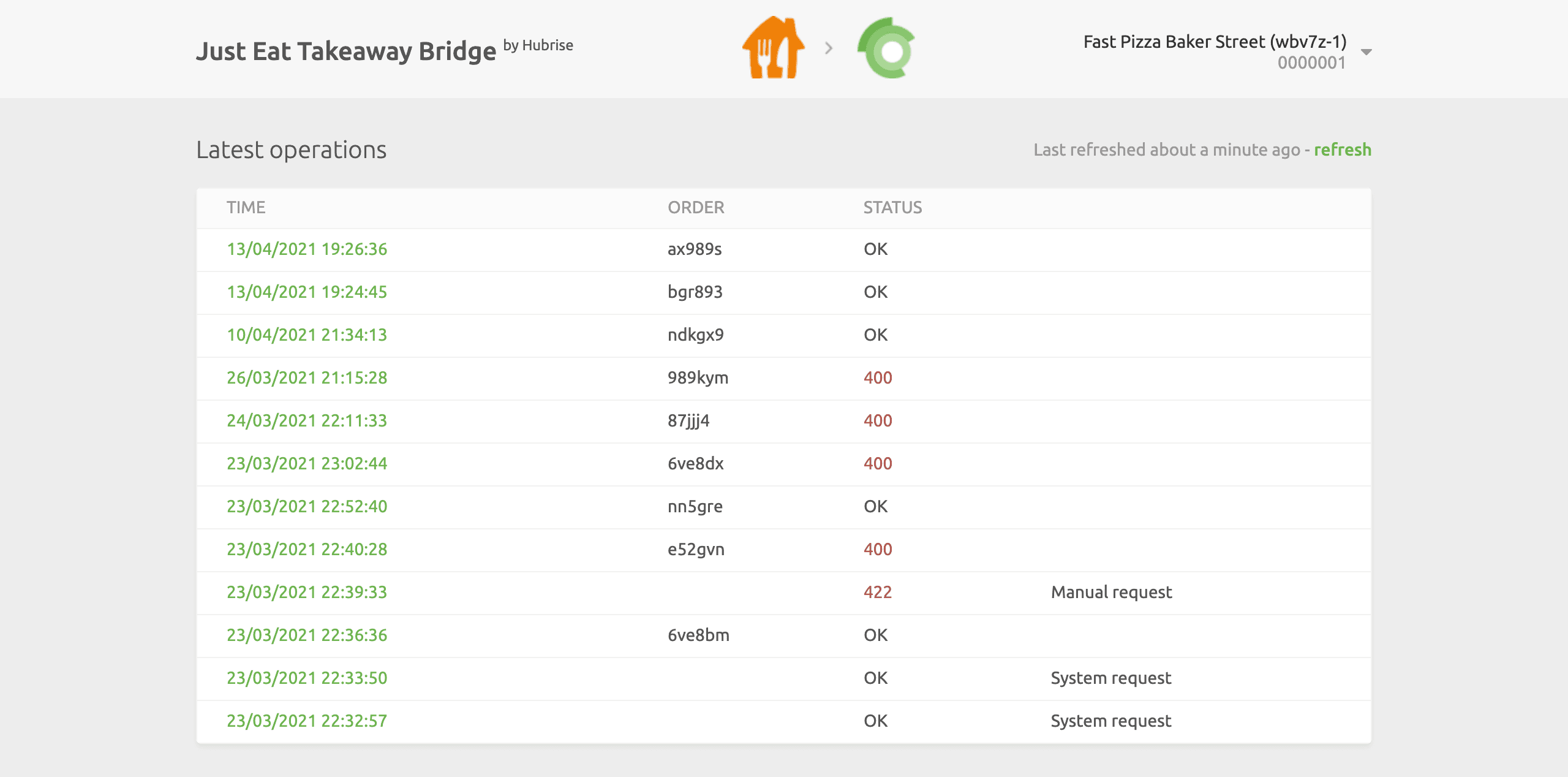Click the location dropdown arrow
Viewport: 1568px width, 777px height.
coord(1366,52)
